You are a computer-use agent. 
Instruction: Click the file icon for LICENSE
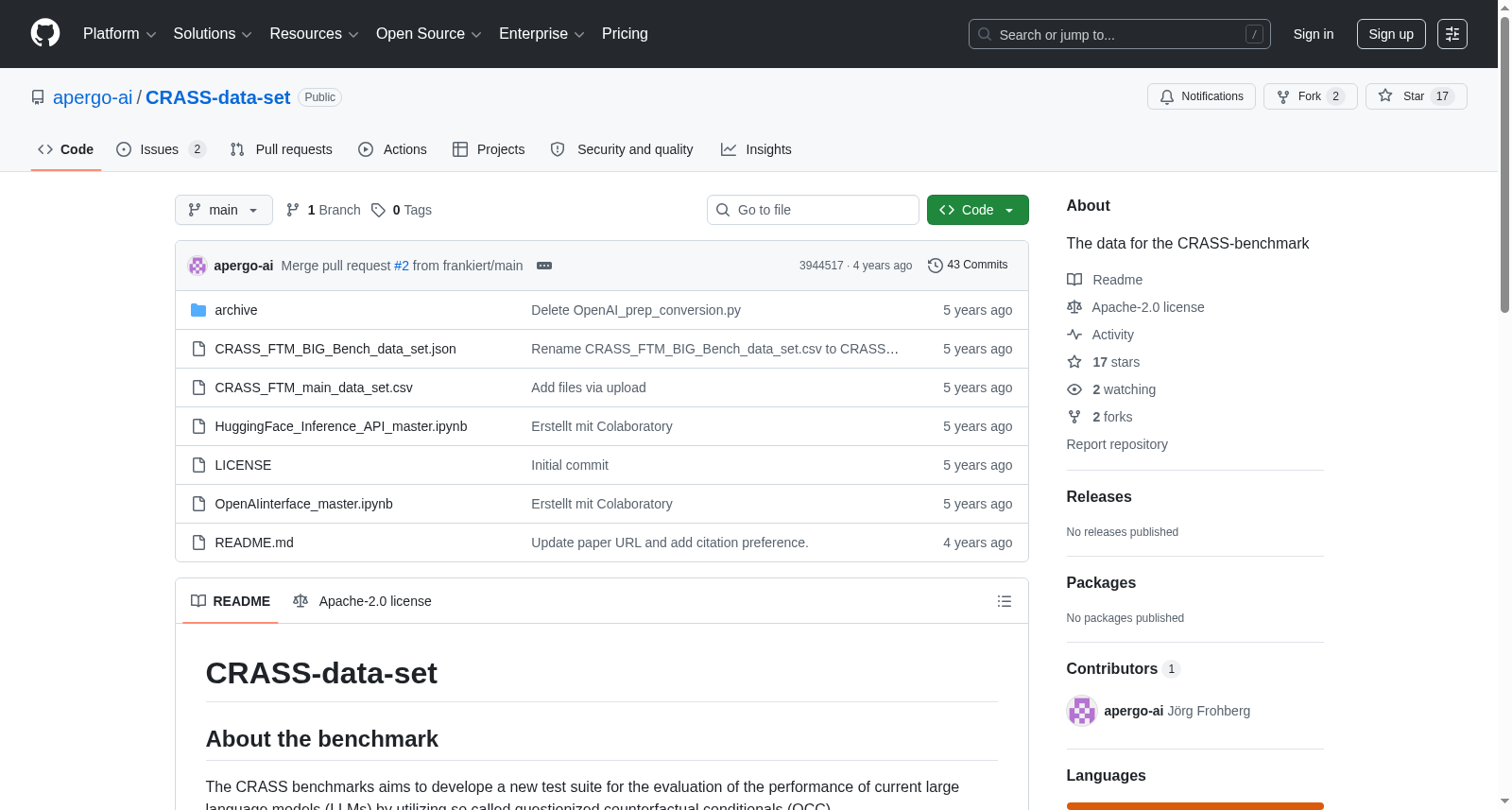click(198, 465)
